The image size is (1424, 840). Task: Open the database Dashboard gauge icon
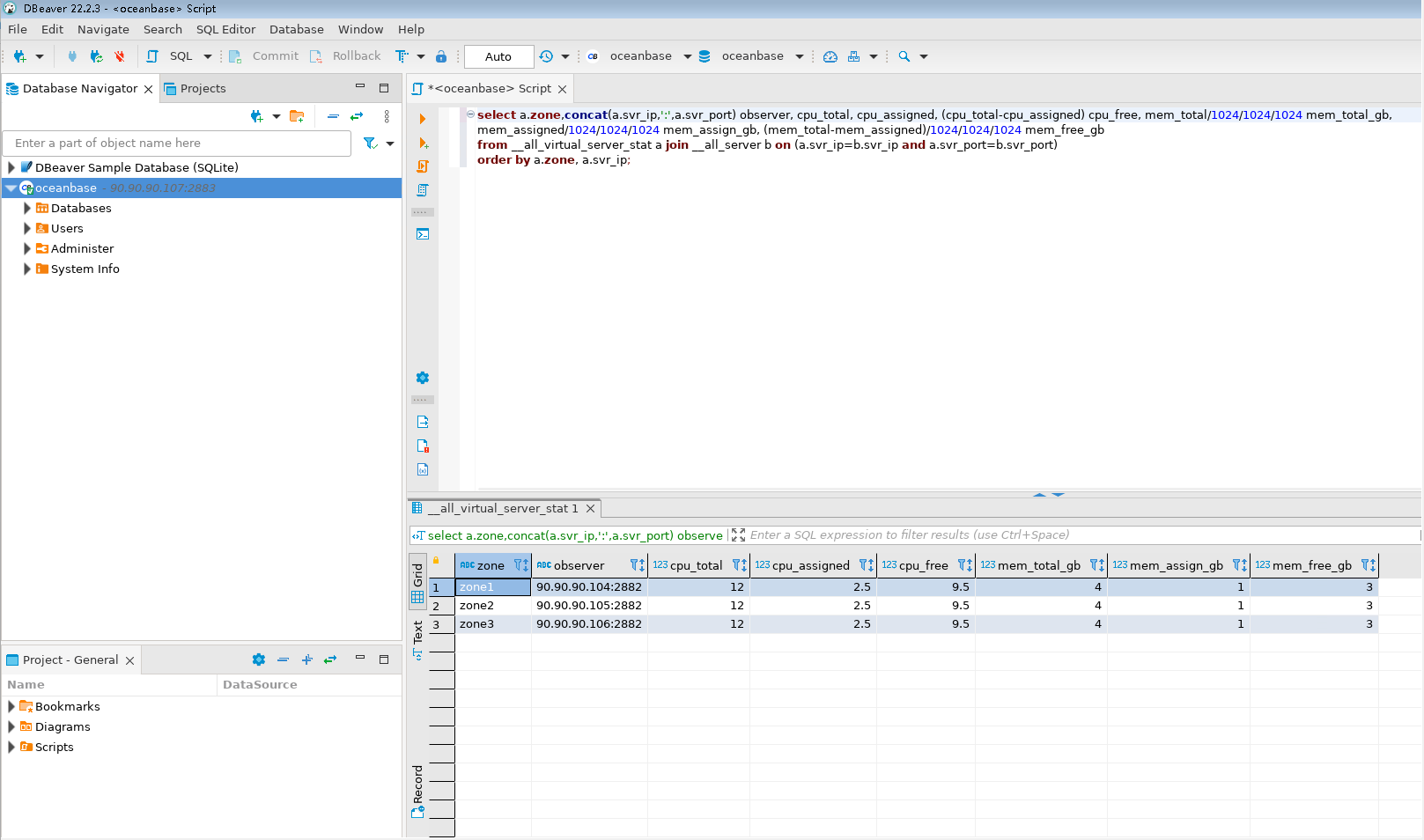pos(830,56)
